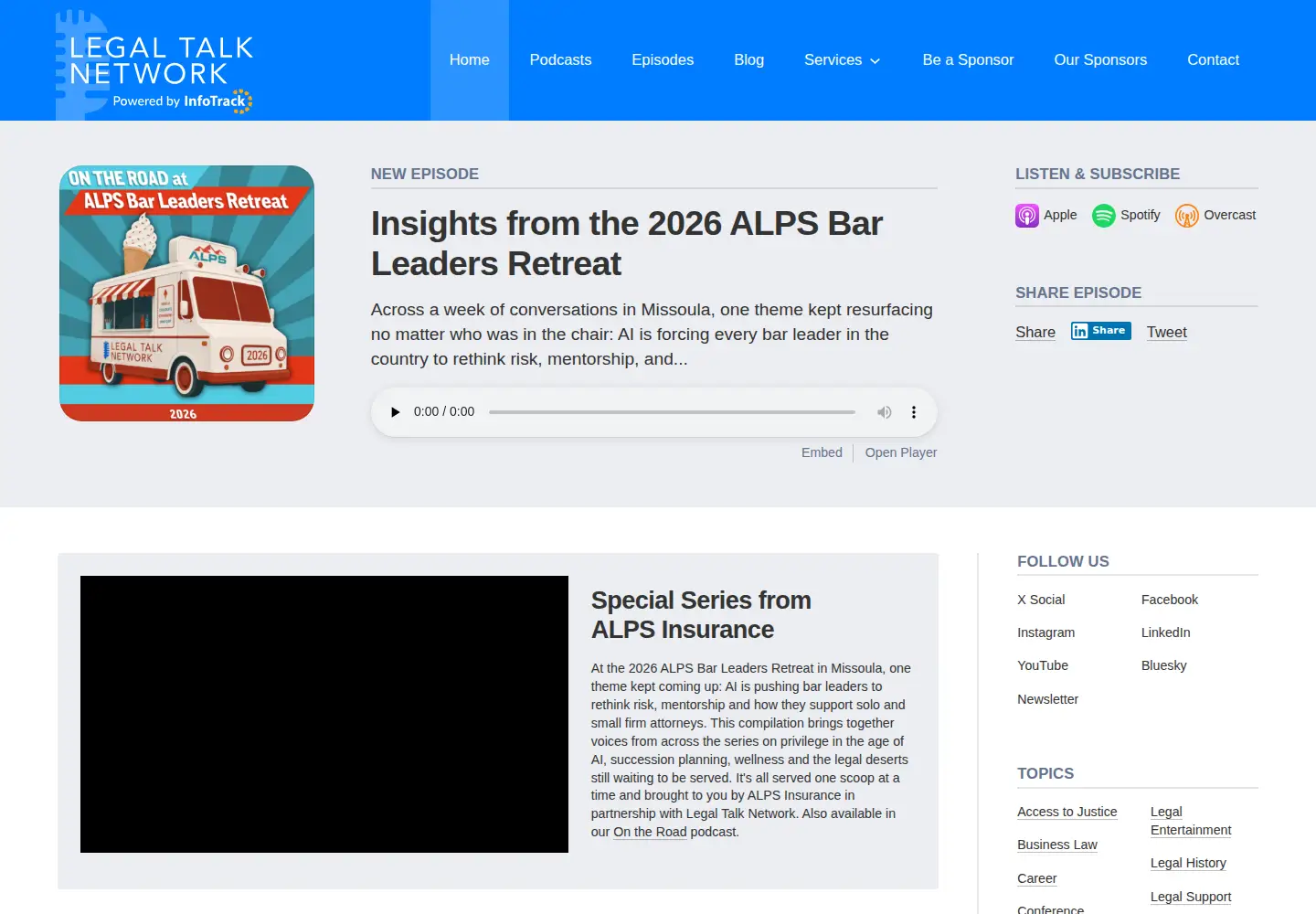Open the LinkedIn follow link
The image size is (1316, 914).
point(1166,632)
